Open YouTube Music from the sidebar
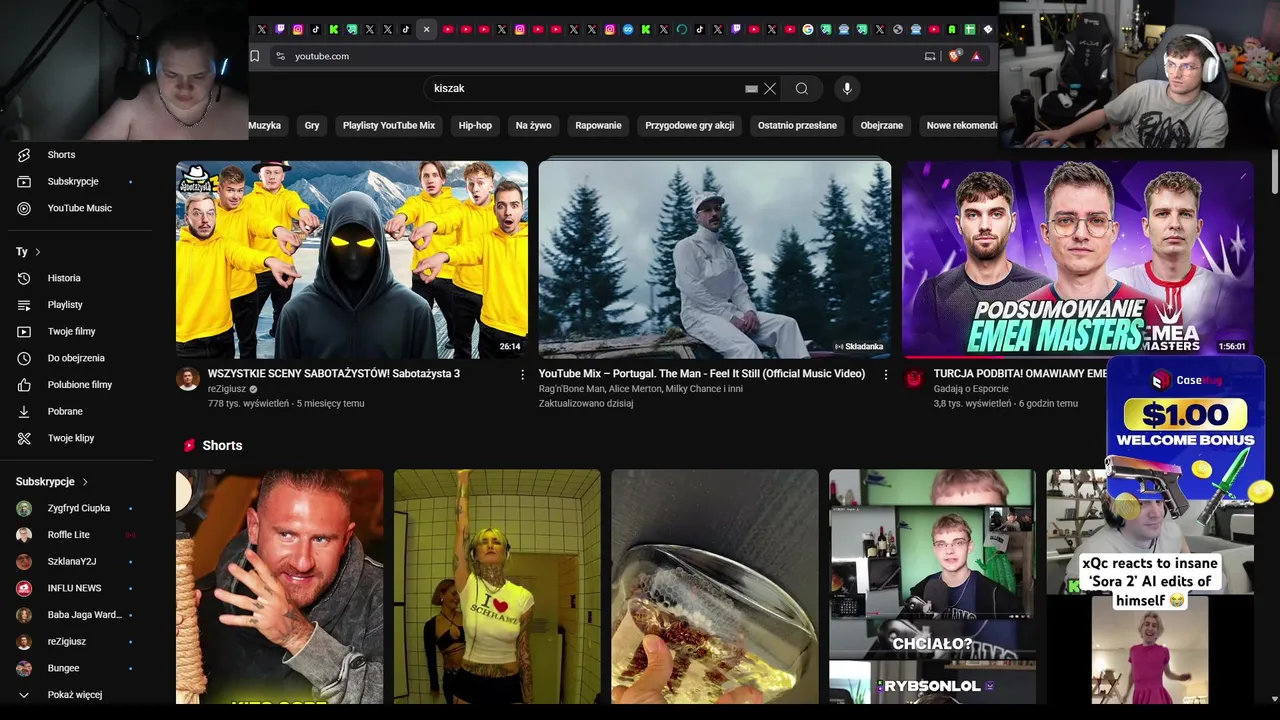The width and height of the screenshot is (1280, 720). point(79,208)
